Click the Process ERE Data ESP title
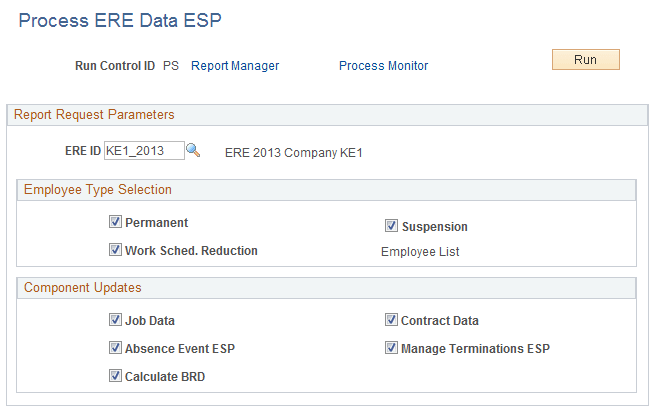 pos(120,21)
